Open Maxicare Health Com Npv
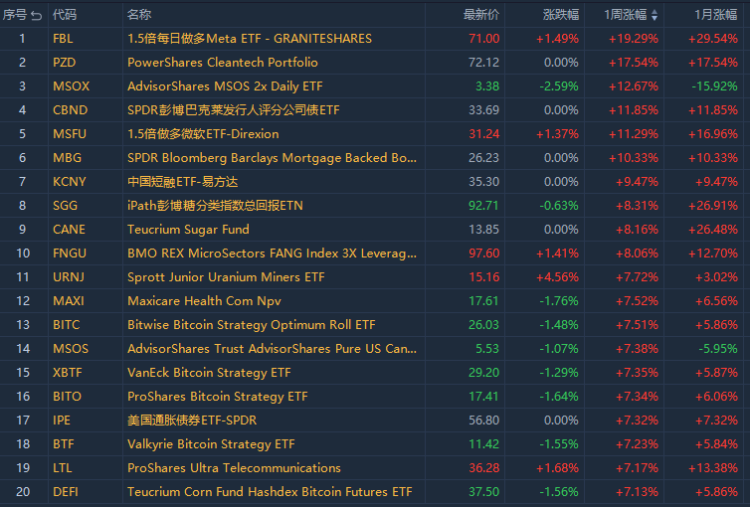 pos(204,301)
